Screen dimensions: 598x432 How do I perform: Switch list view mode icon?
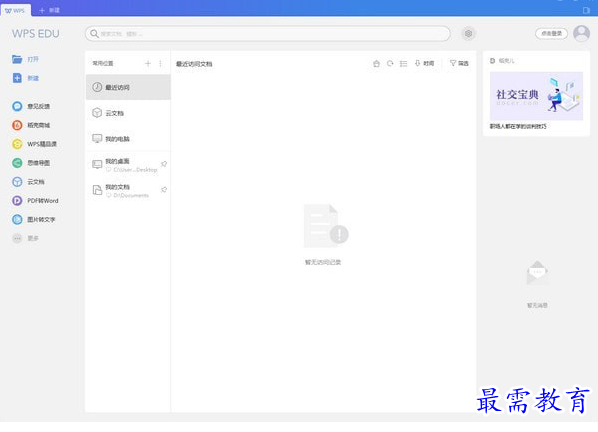[x=403, y=64]
